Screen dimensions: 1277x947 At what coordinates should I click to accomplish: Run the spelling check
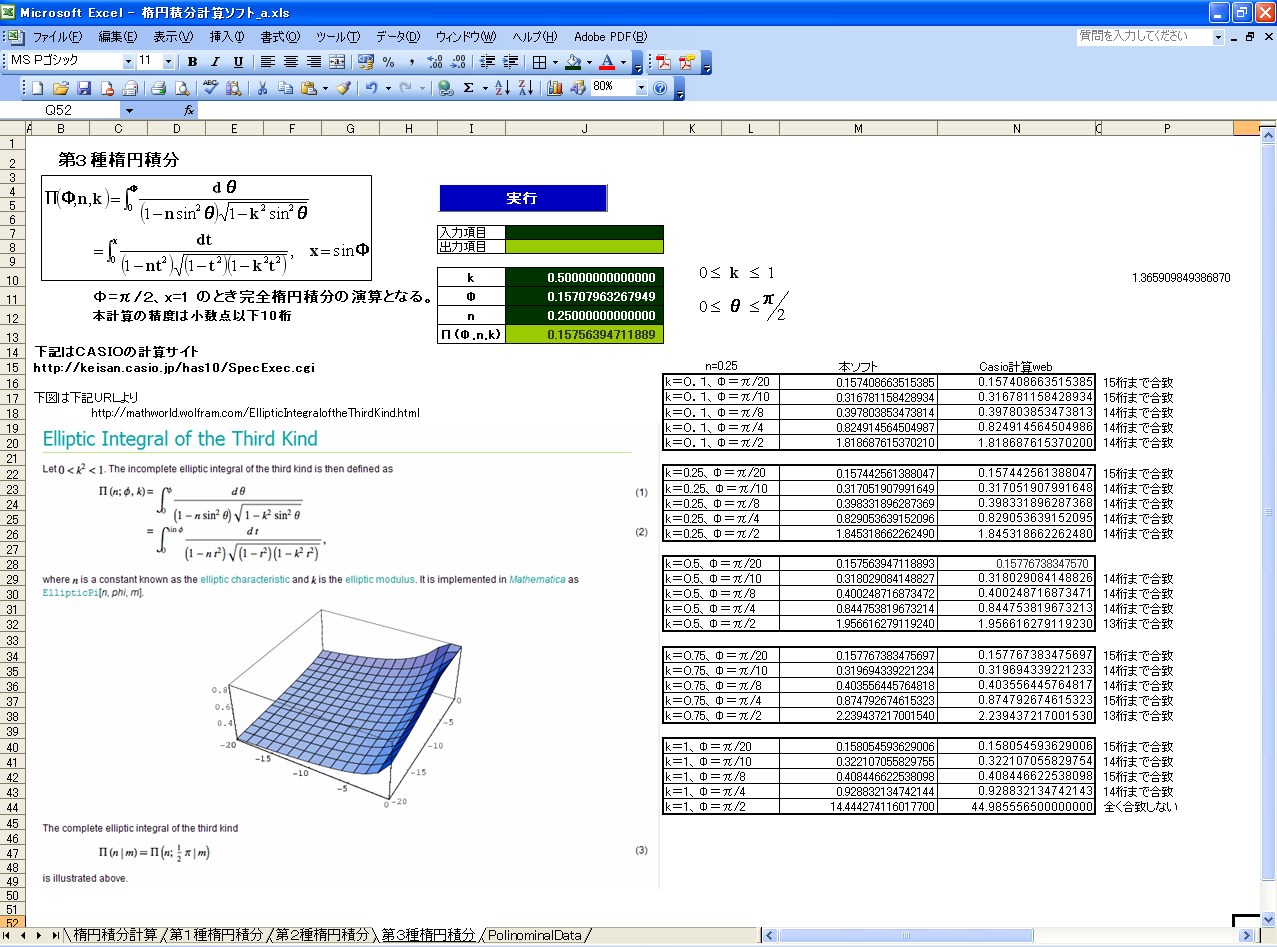pyautogui.click(x=211, y=88)
